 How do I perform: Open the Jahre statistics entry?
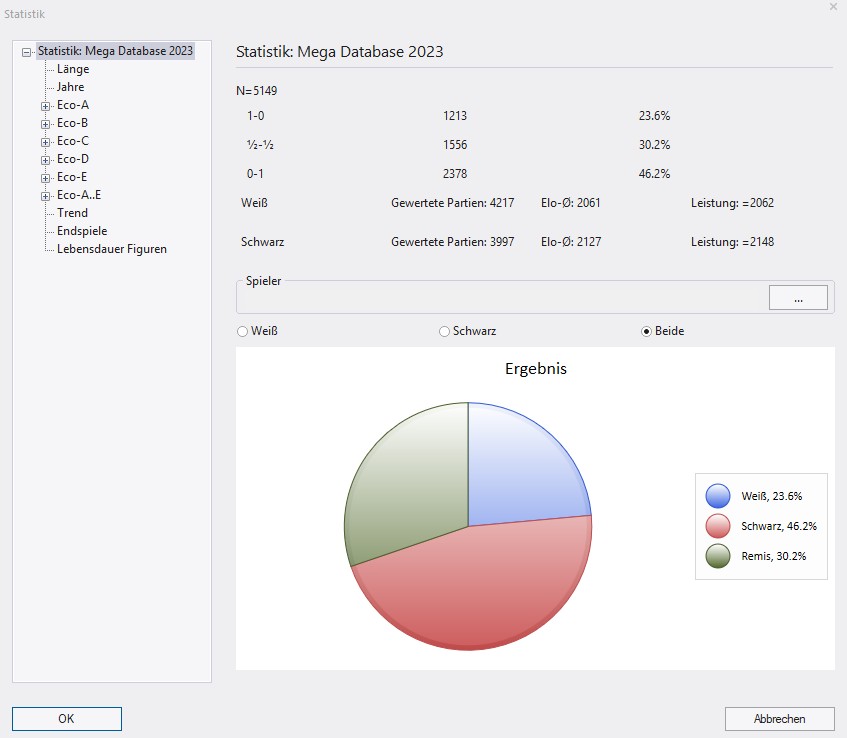(71, 87)
